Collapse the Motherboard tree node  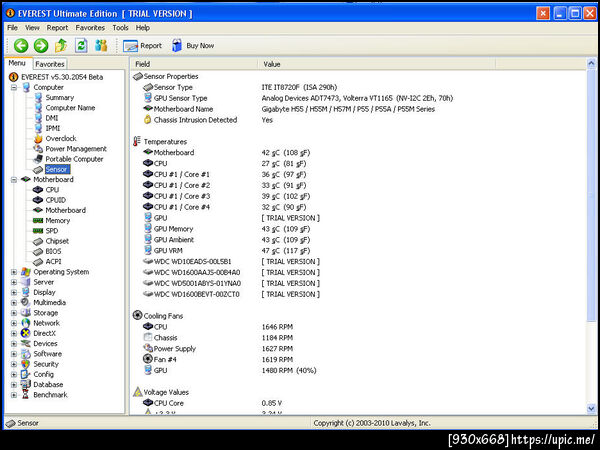click(x=14, y=179)
